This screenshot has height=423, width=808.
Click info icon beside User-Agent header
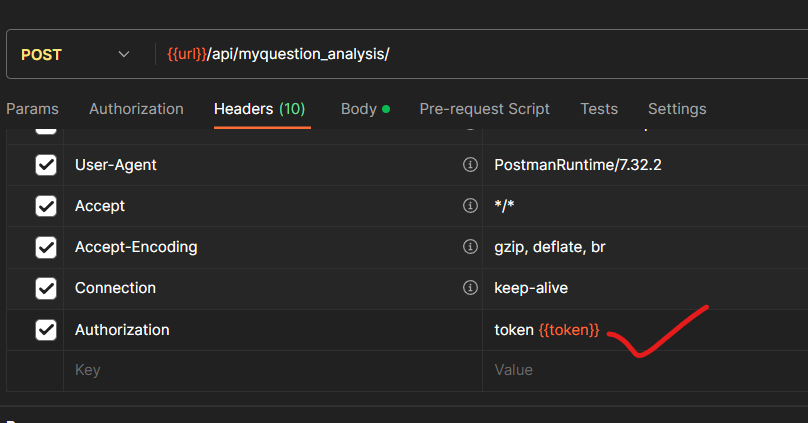470,165
